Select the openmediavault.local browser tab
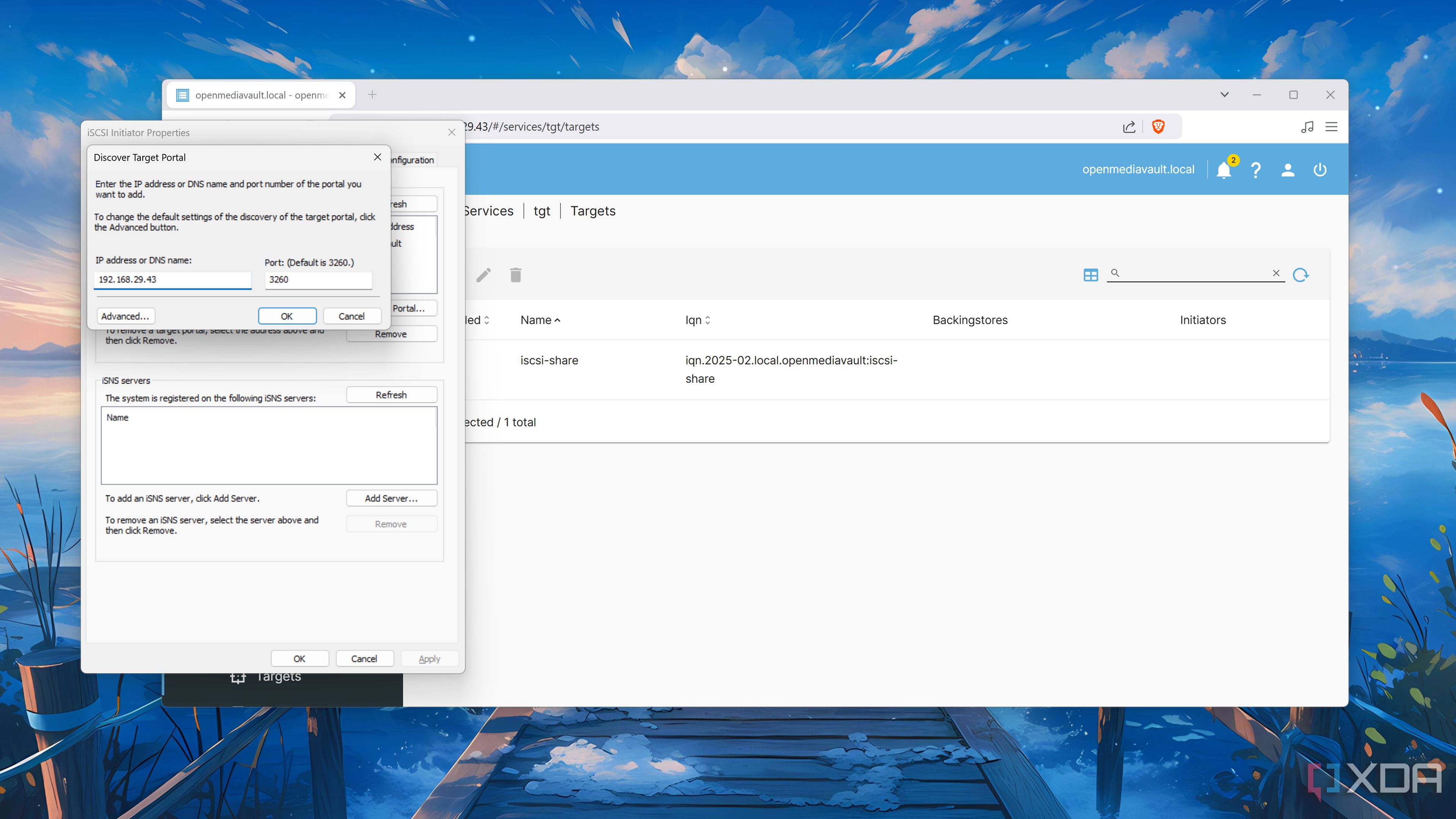The width and height of the screenshot is (1456, 819). point(260,95)
